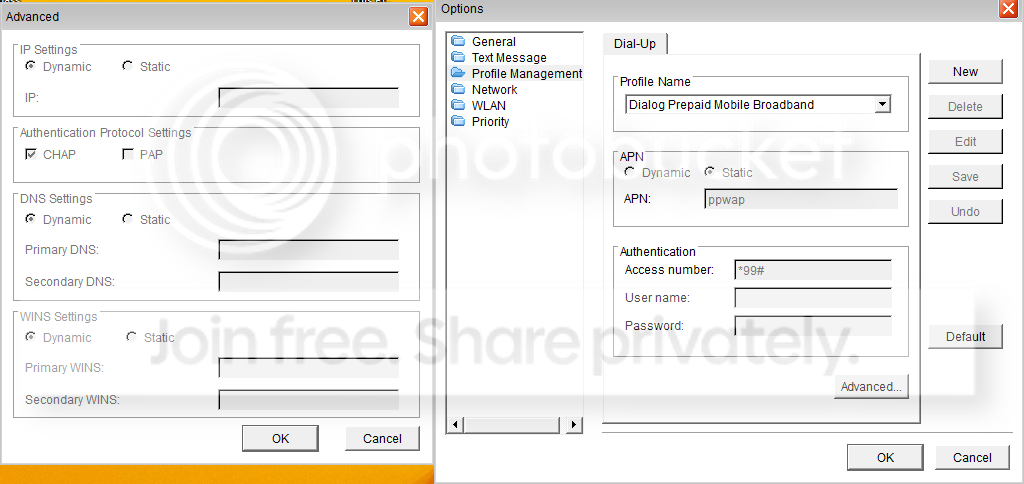Click the tree's left scroll arrow
The width and height of the screenshot is (1024, 484).
click(x=455, y=425)
